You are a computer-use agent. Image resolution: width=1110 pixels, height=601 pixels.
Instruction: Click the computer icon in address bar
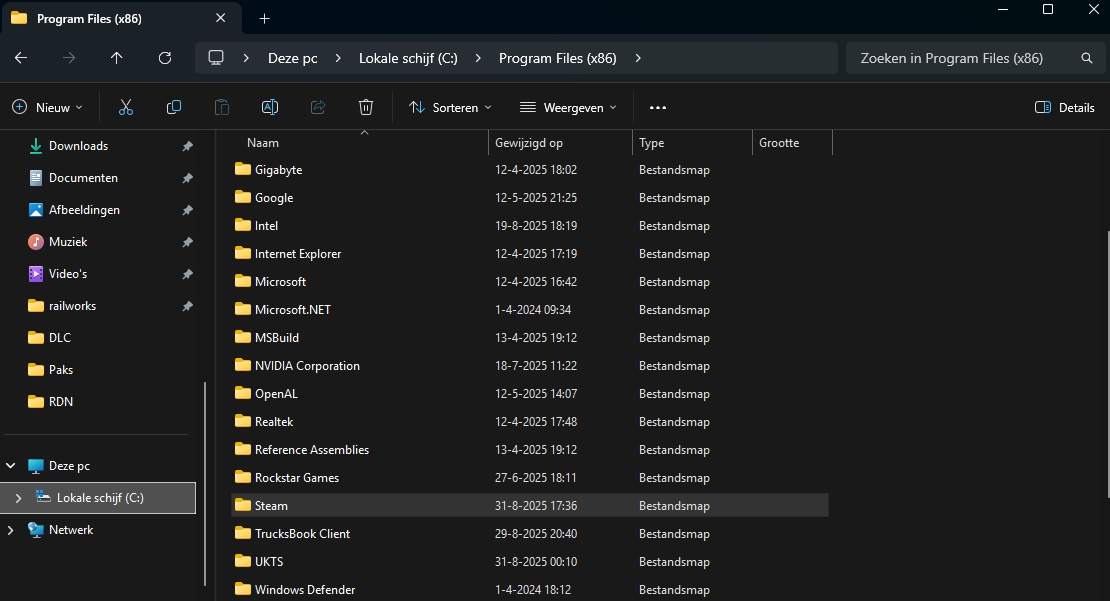click(216, 58)
